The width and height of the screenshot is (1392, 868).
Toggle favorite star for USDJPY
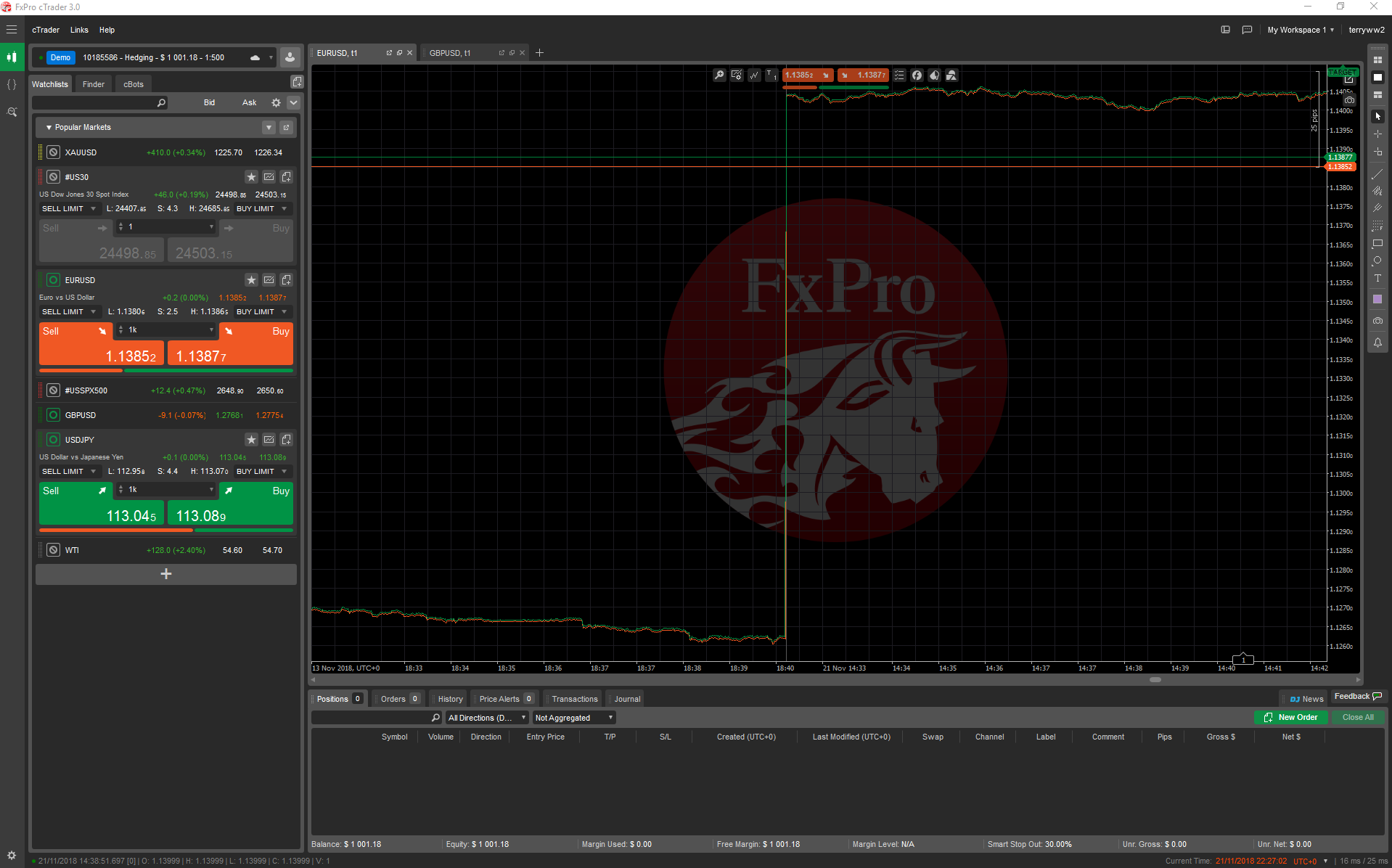point(251,440)
